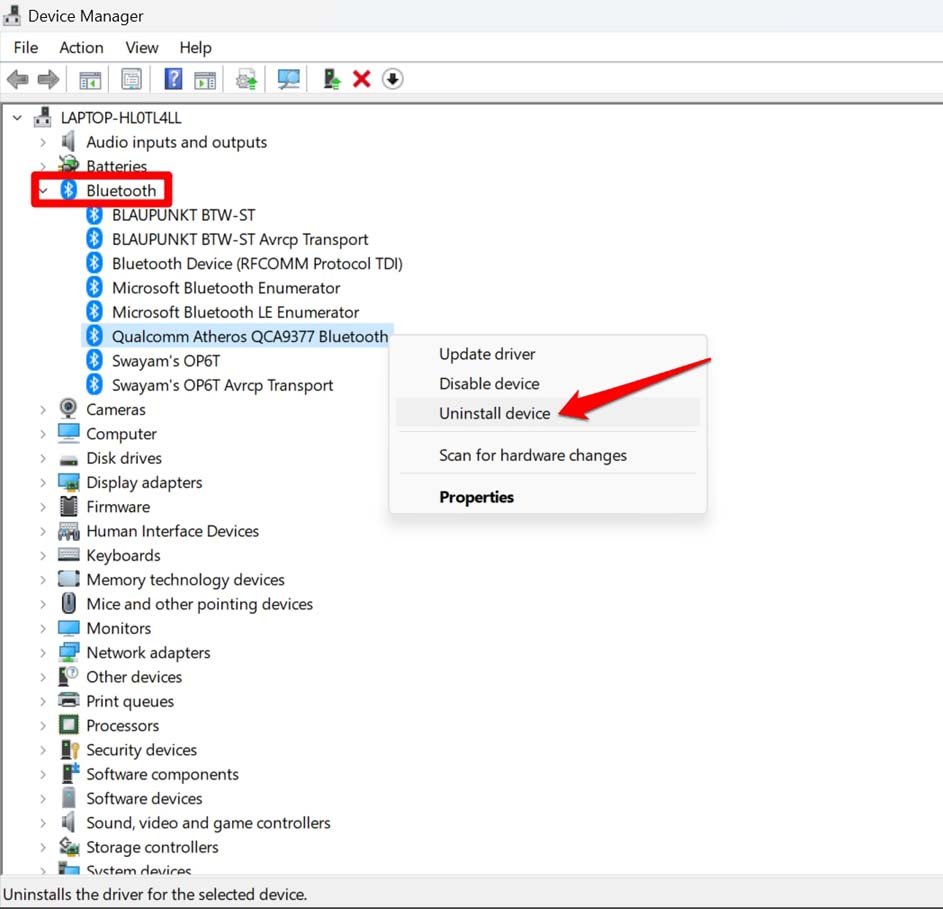Select Microsoft Bluetooth Enumerator
The height and width of the screenshot is (909, 943).
point(226,288)
